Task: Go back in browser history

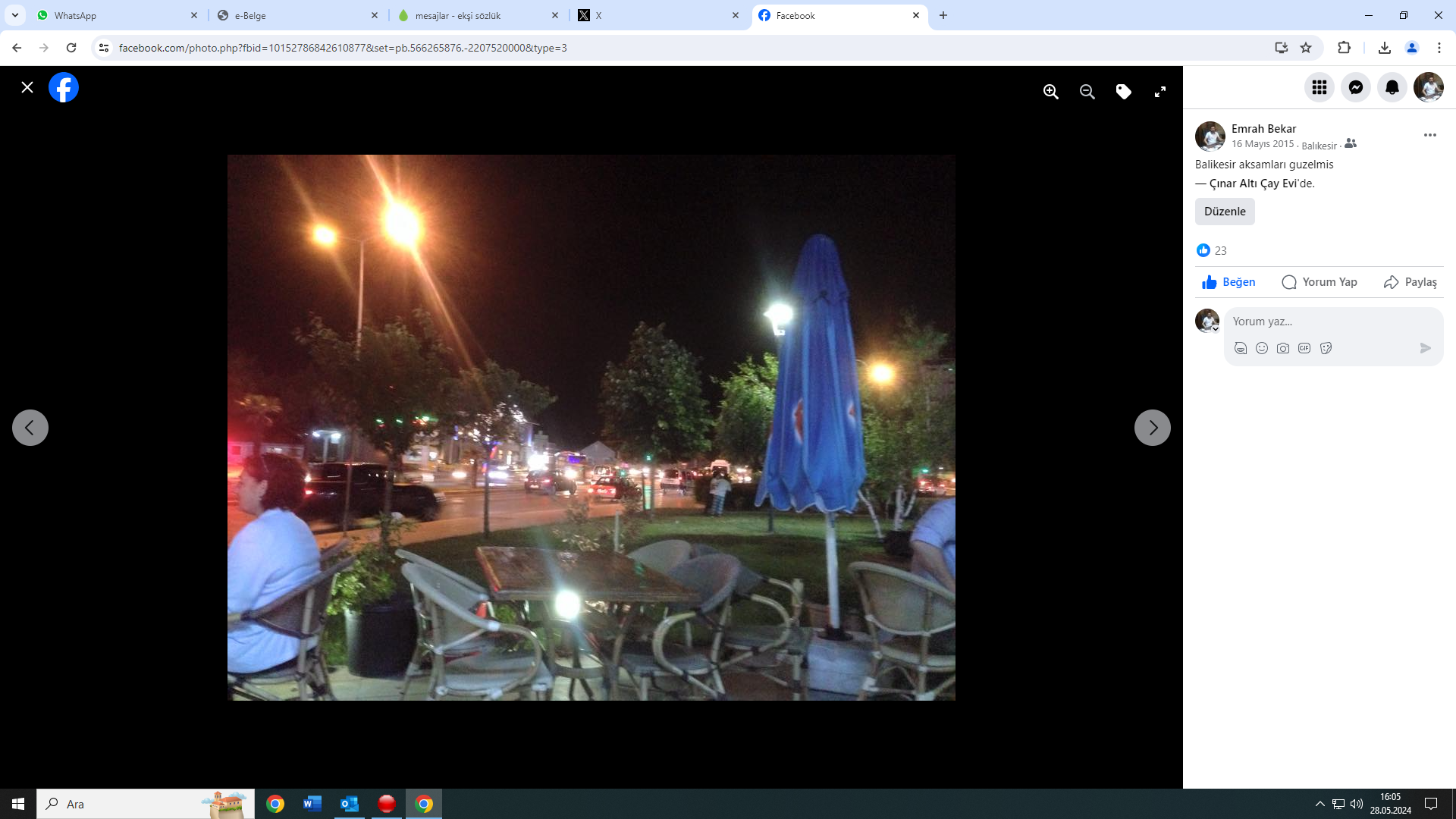Action: pyautogui.click(x=17, y=48)
